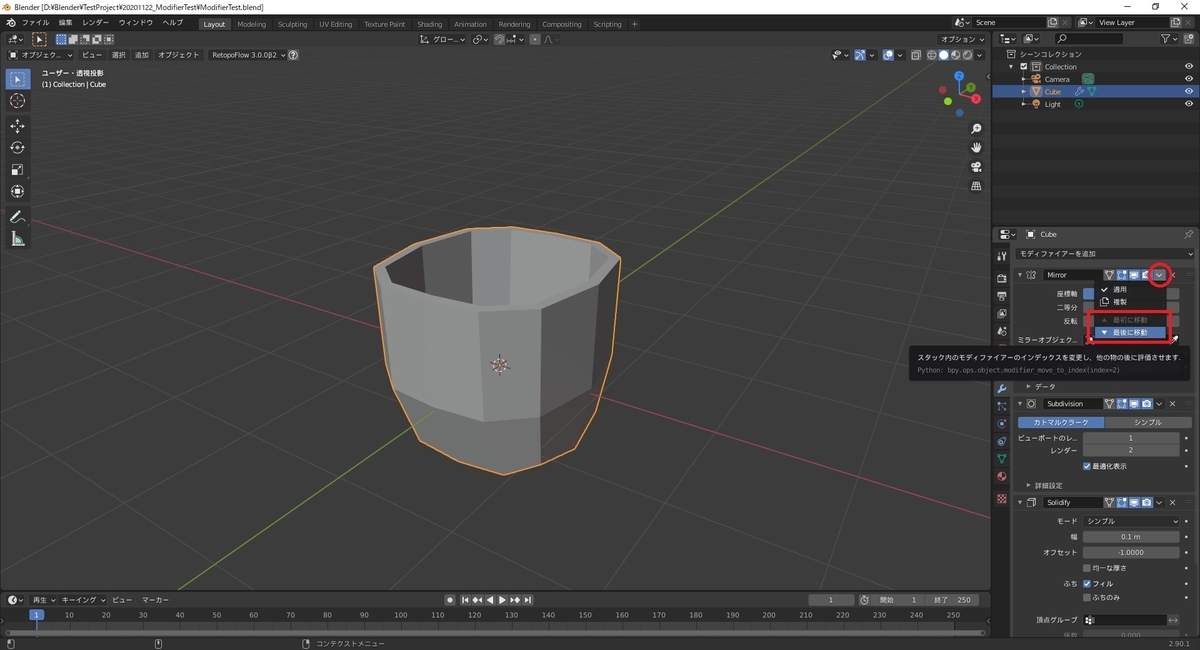Adjust Solidify 幅 0.1 m field
The width and height of the screenshot is (1200, 650).
pos(1132,536)
